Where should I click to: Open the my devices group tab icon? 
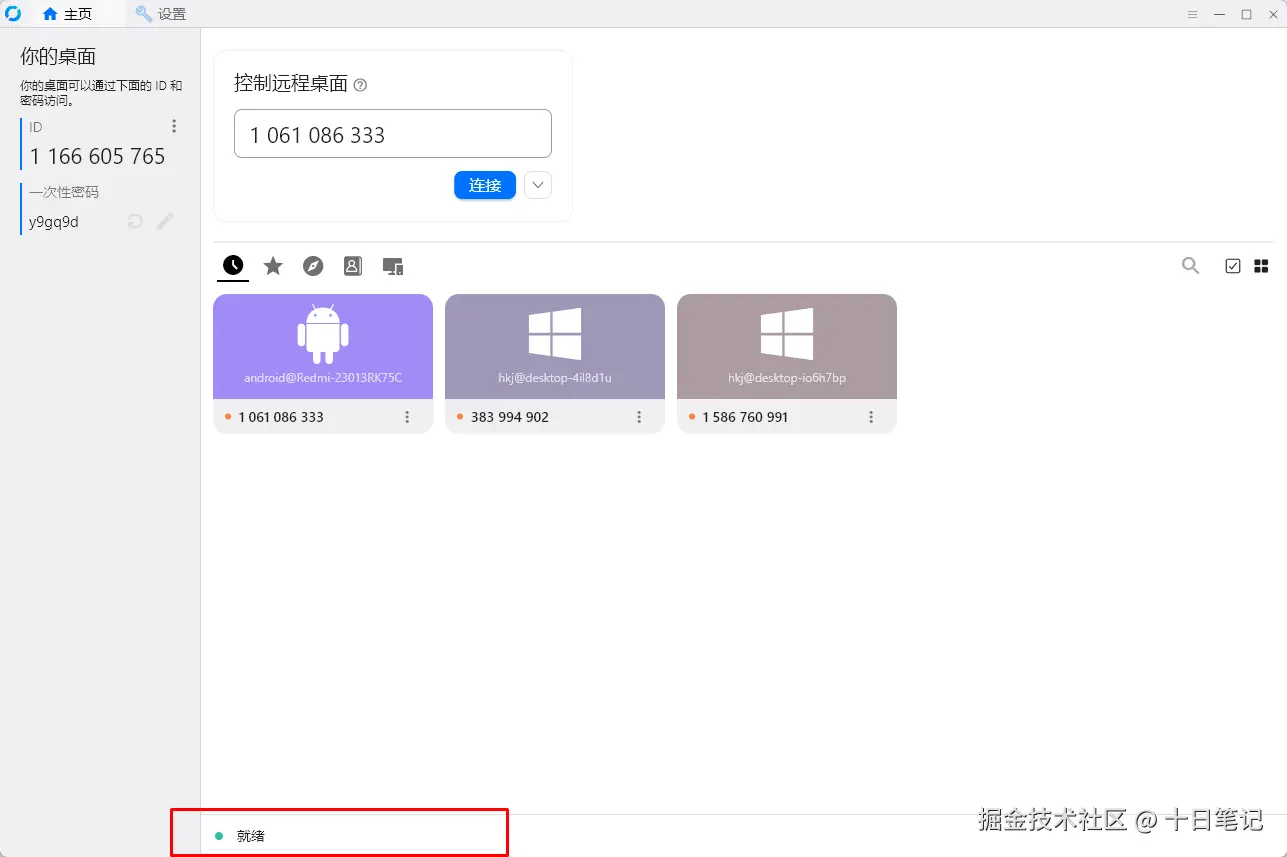point(393,266)
